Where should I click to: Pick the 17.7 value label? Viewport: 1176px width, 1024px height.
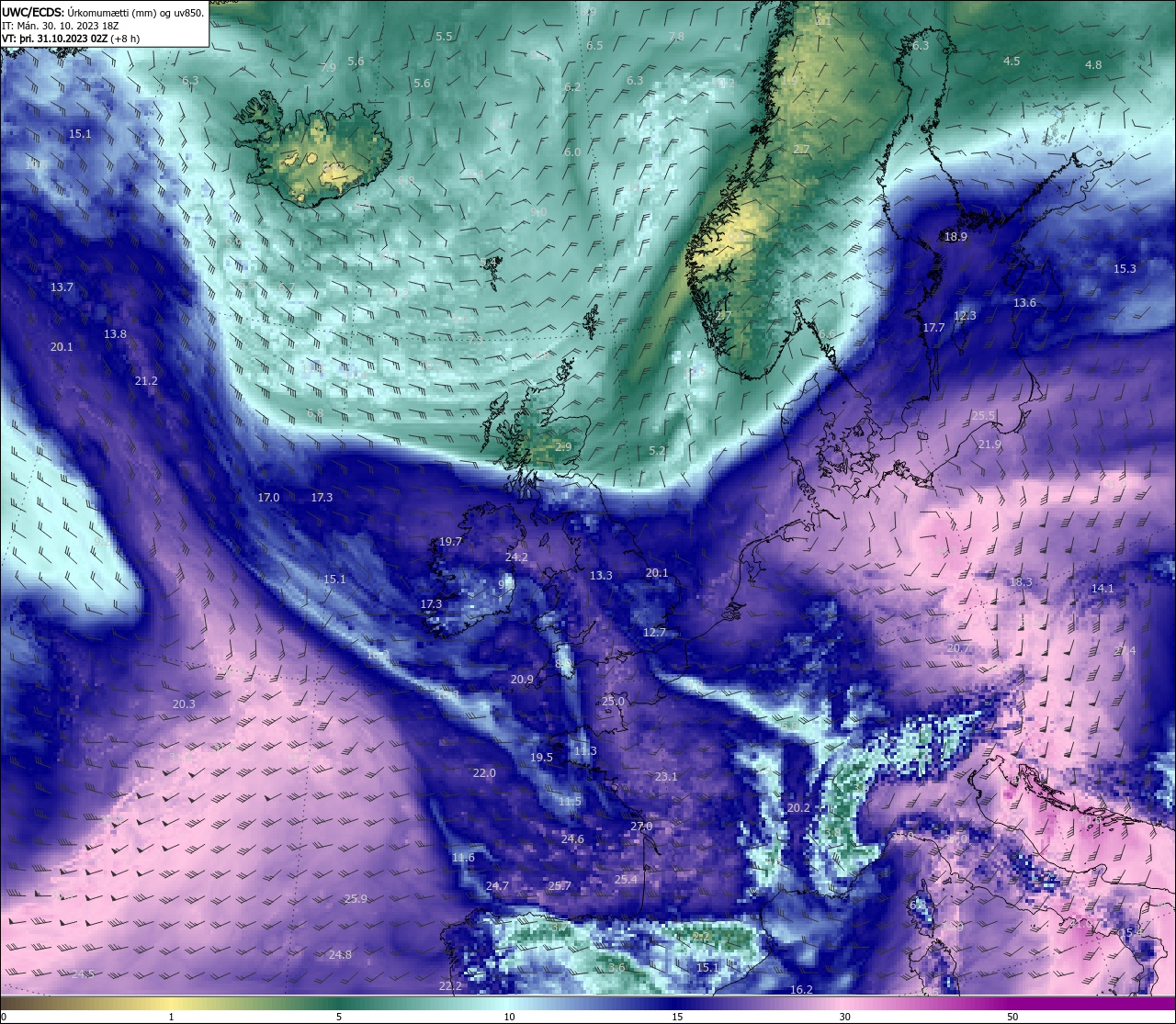[x=933, y=327]
